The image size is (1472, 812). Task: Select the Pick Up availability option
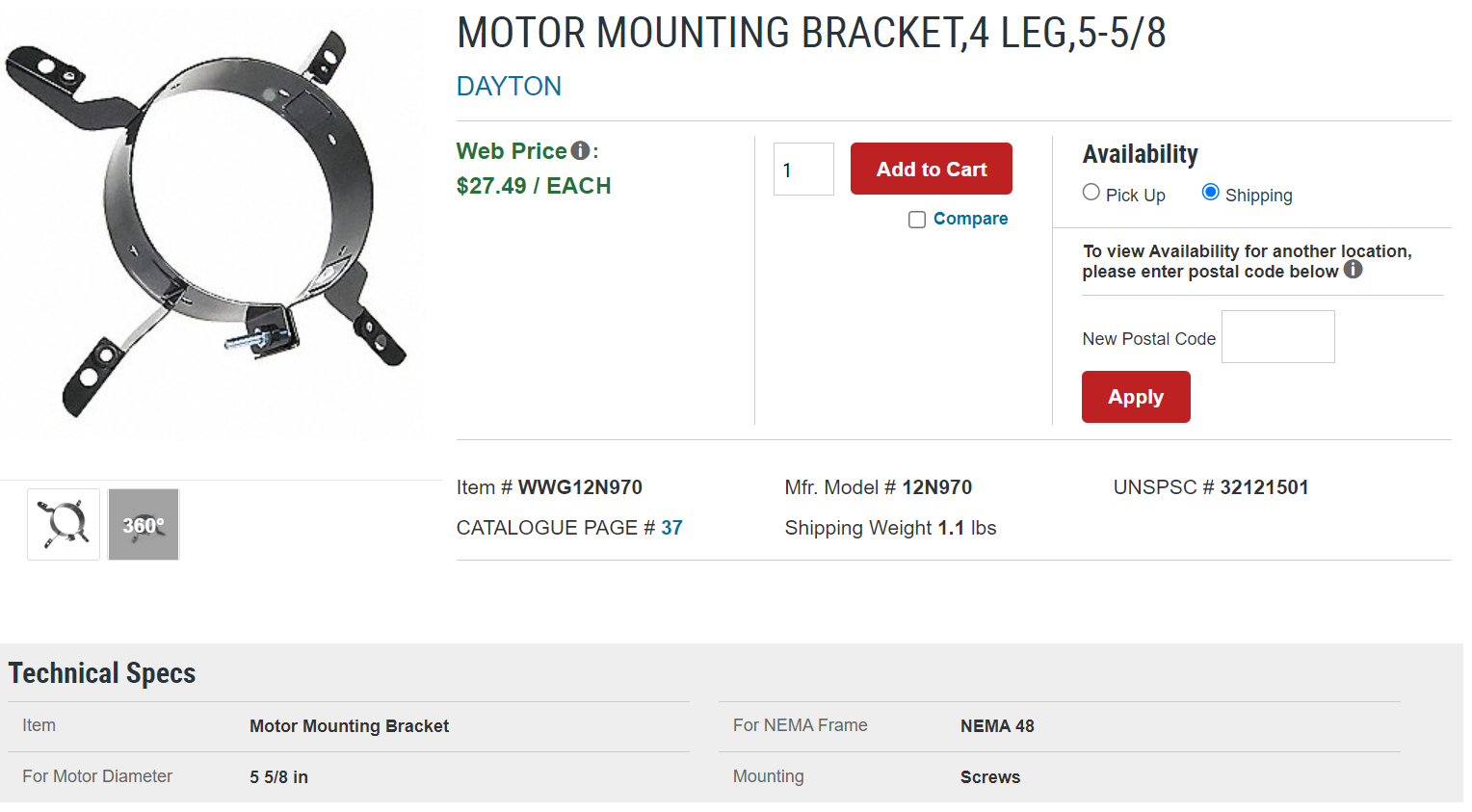[x=1091, y=192]
